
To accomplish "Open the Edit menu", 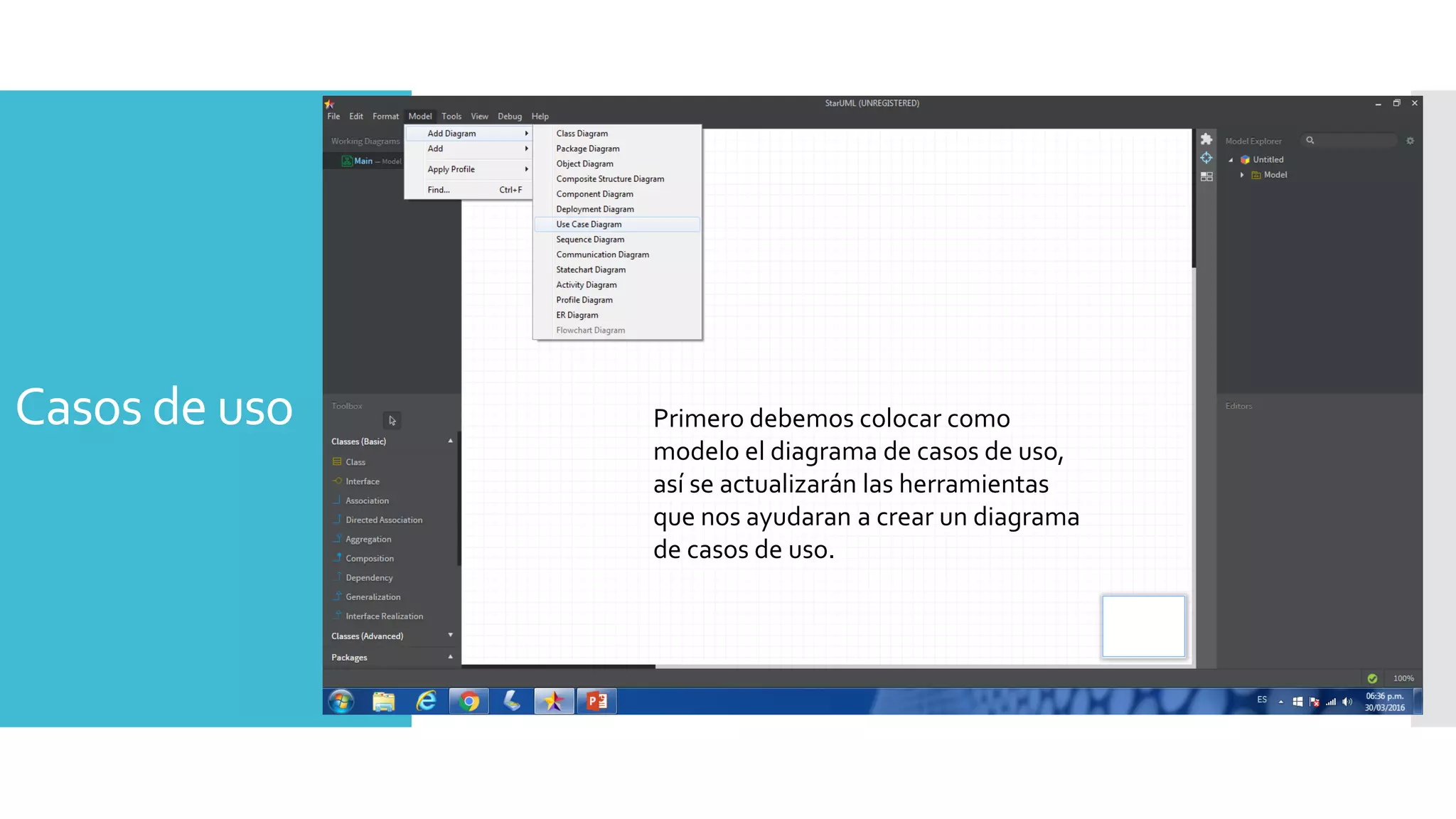I will pyautogui.click(x=356, y=116).
